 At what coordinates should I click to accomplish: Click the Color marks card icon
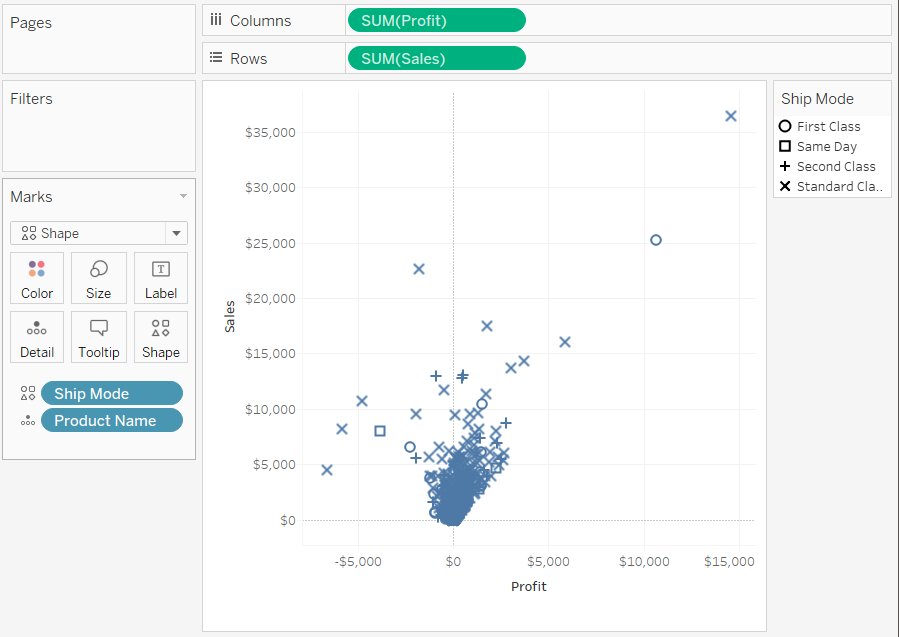[37, 269]
